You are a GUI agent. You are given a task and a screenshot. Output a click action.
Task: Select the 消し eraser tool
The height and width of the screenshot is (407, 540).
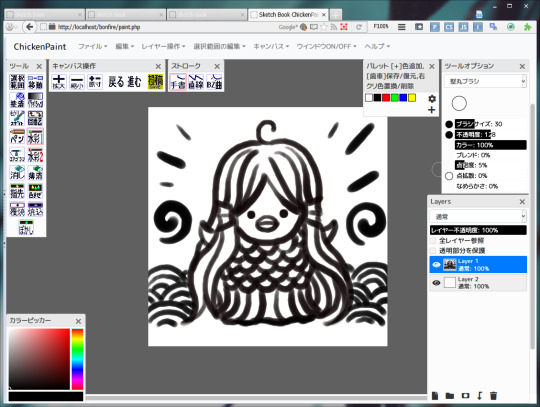click(17, 173)
